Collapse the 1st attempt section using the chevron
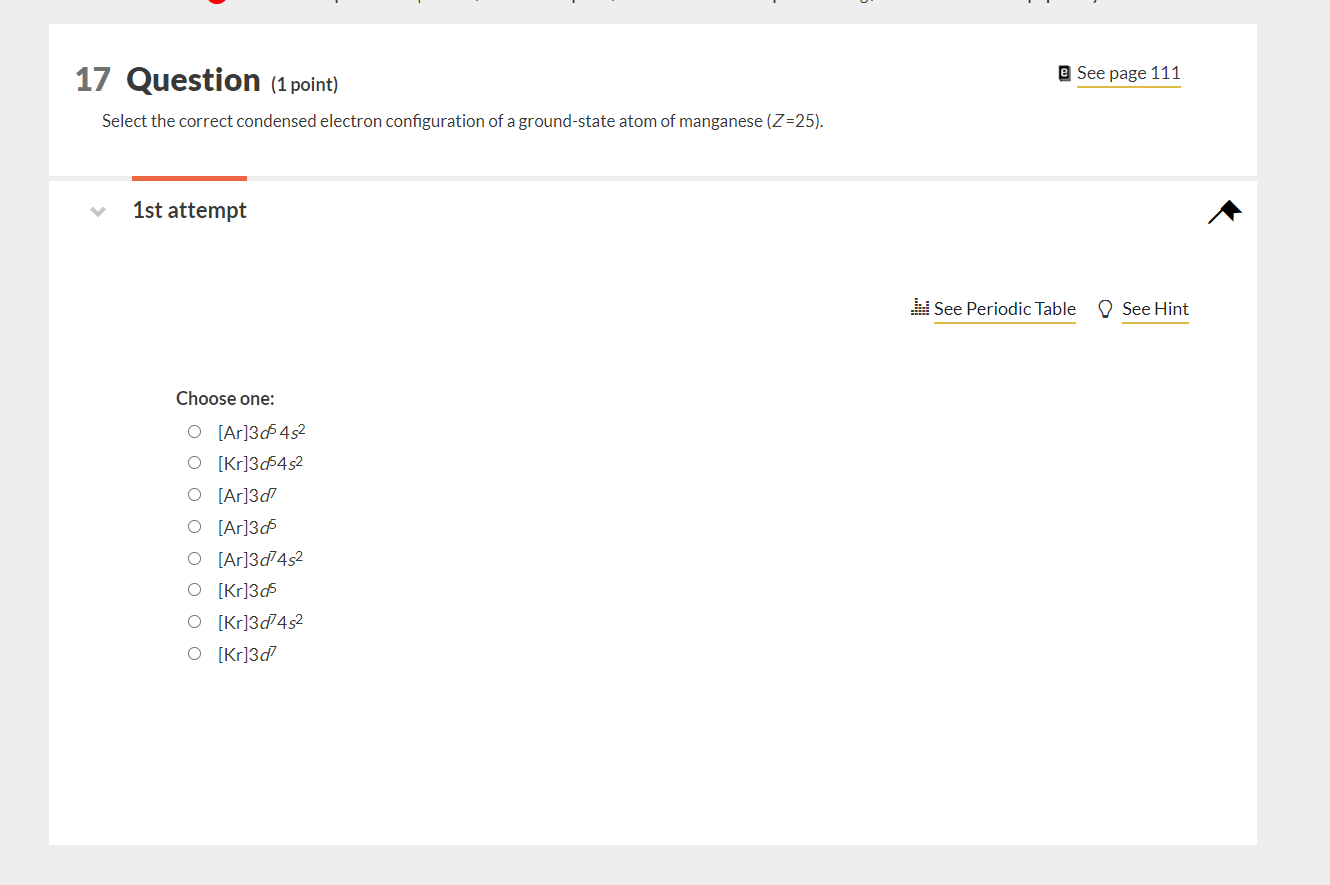 (97, 211)
